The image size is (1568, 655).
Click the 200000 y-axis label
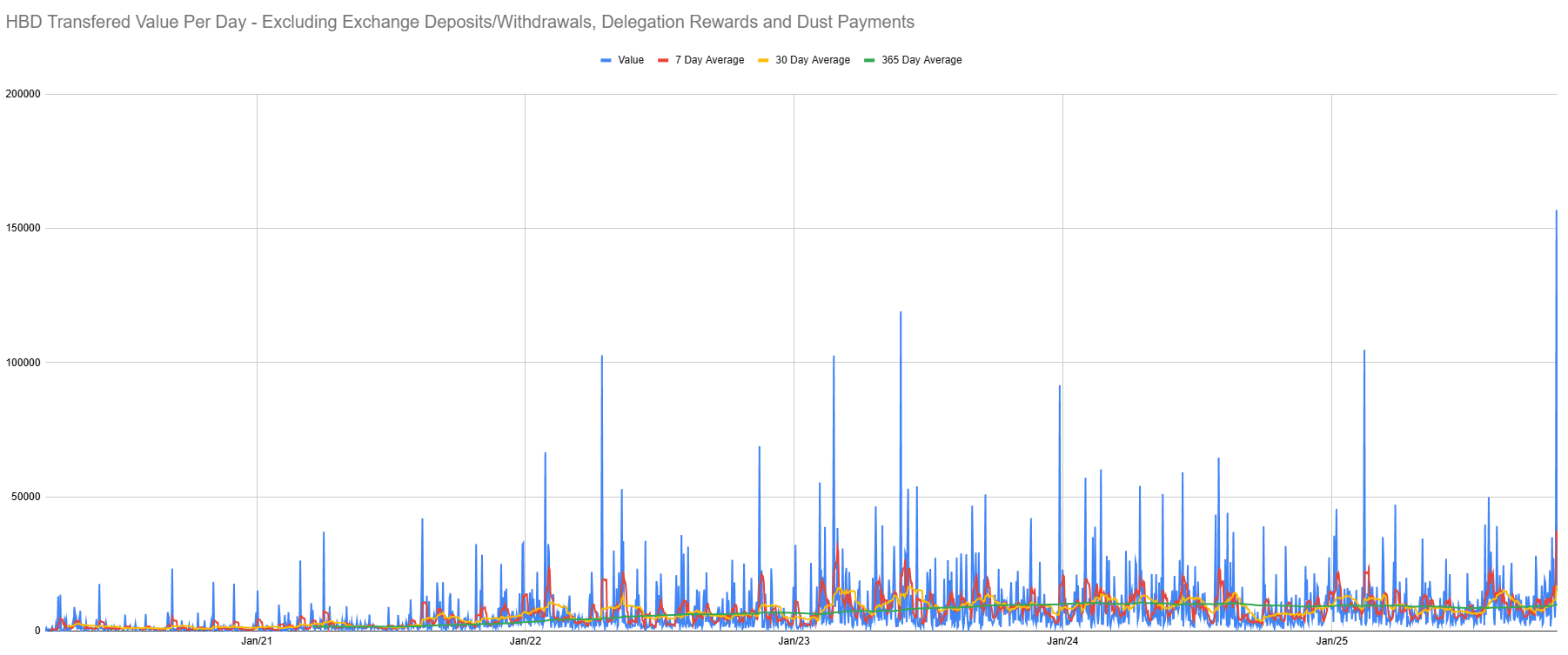[23, 94]
